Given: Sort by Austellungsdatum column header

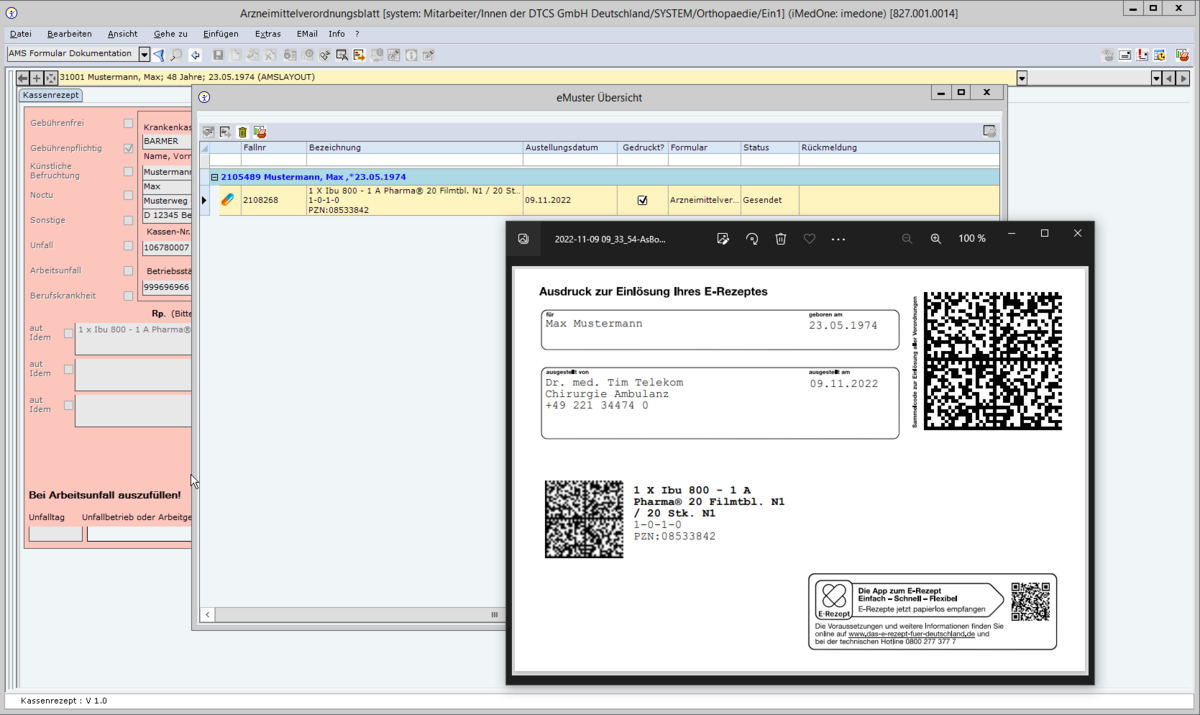Looking at the screenshot, I should coord(569,148).
